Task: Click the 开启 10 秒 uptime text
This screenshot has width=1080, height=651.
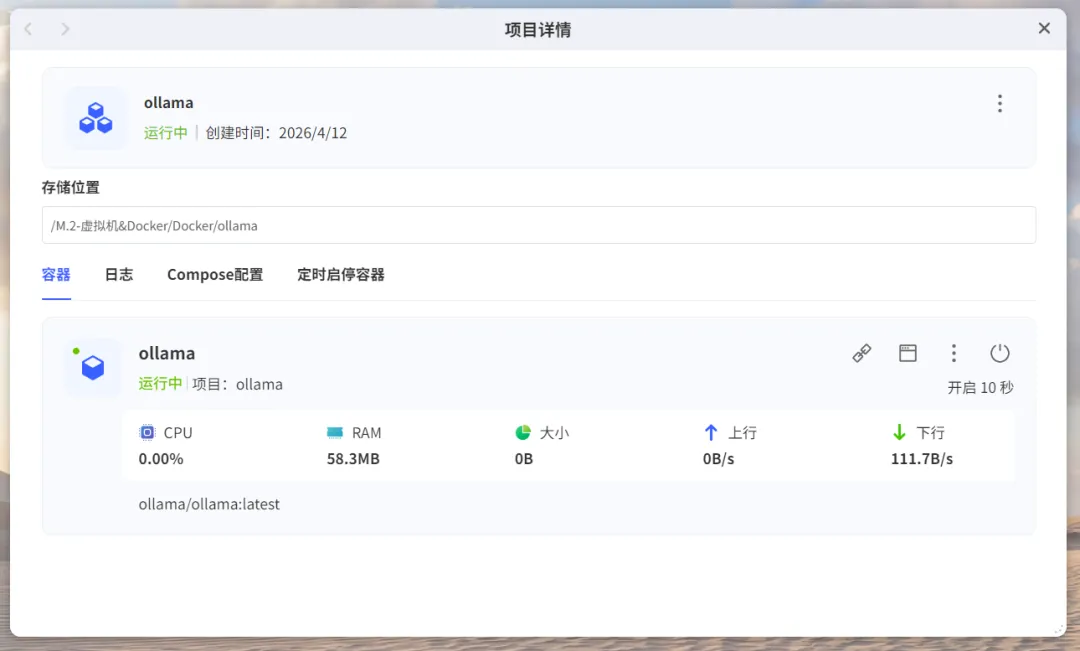Action: pos(980,388)
